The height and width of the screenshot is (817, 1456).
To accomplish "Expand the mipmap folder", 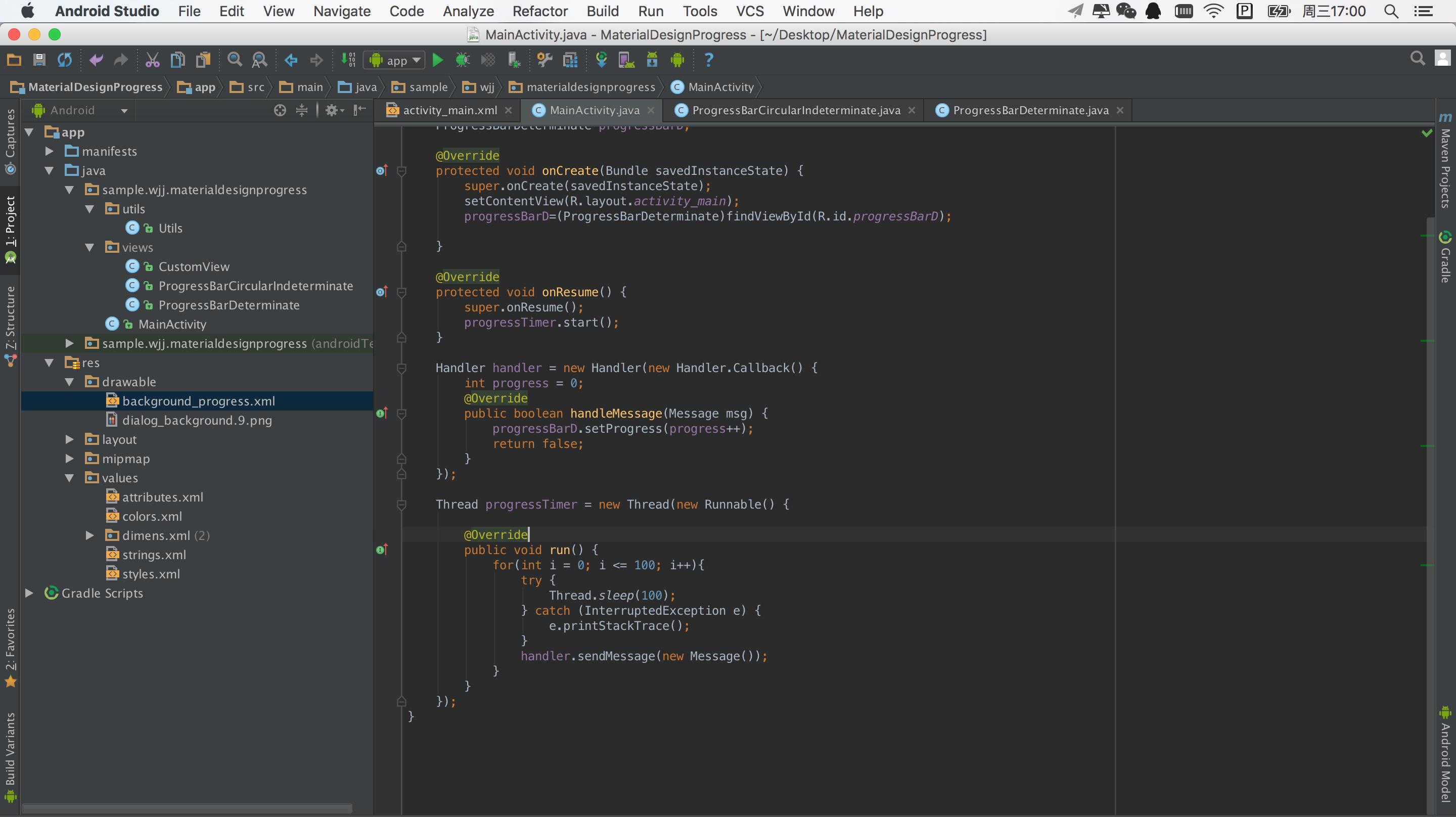I will (x=70, y=459).
